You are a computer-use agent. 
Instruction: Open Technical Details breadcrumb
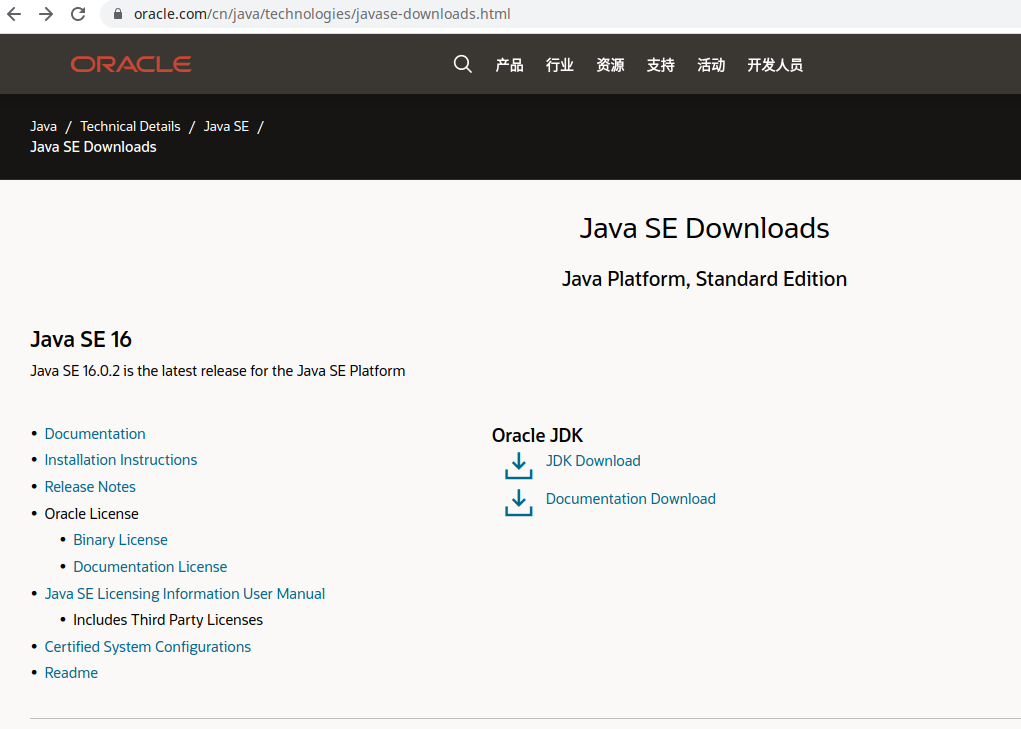[130, 125]
